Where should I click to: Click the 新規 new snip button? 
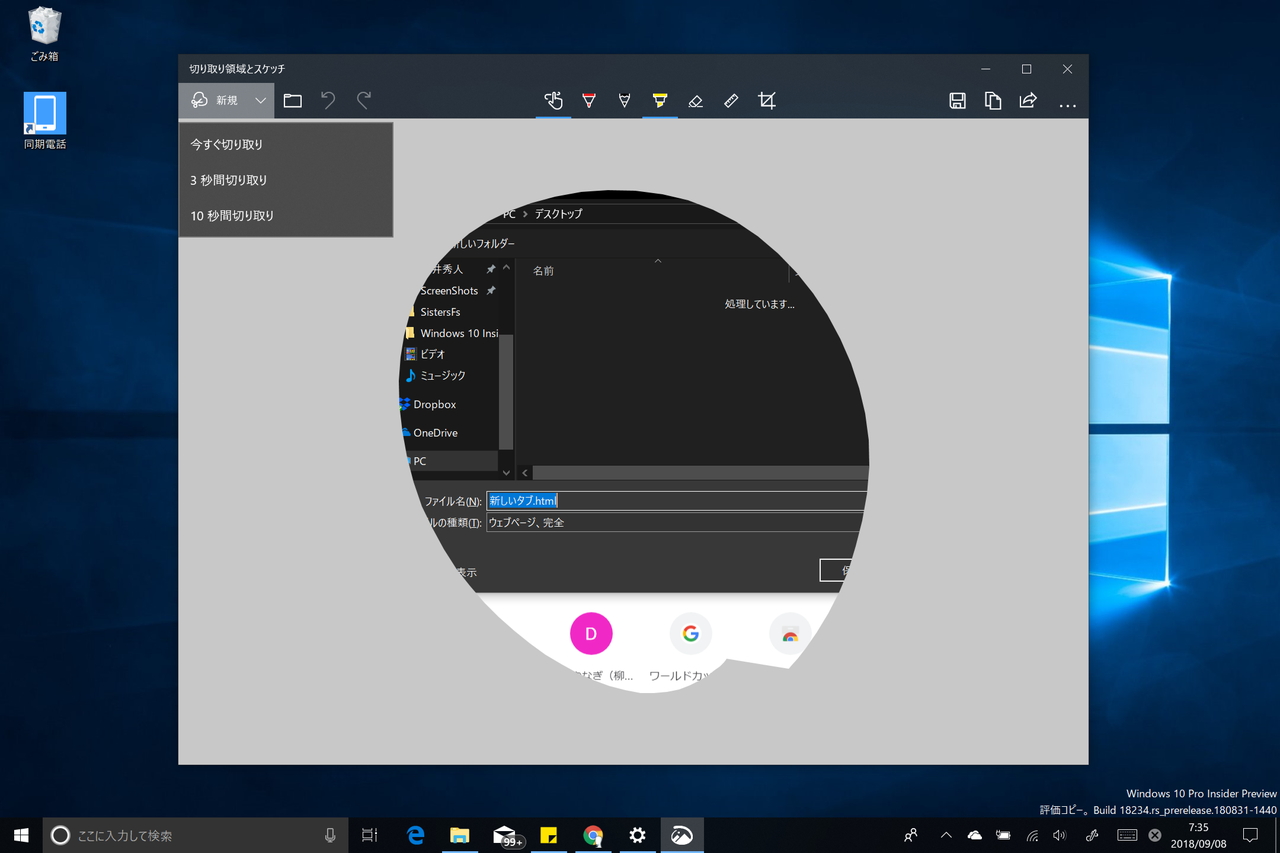pos(213,100)
